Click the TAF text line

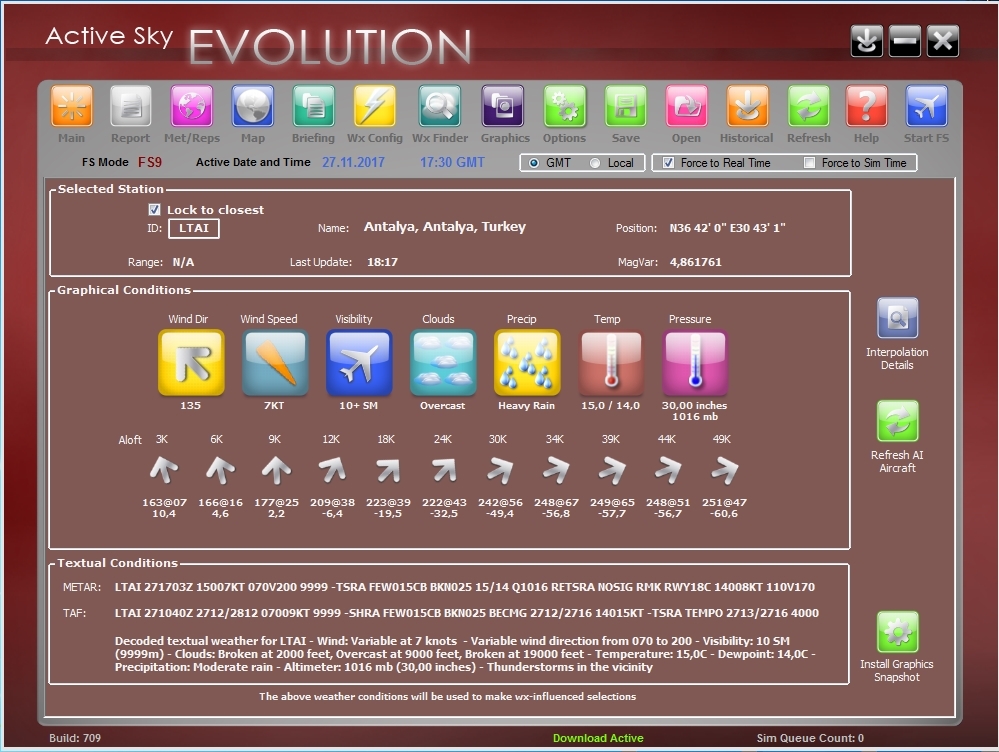(x=466, y=613)
